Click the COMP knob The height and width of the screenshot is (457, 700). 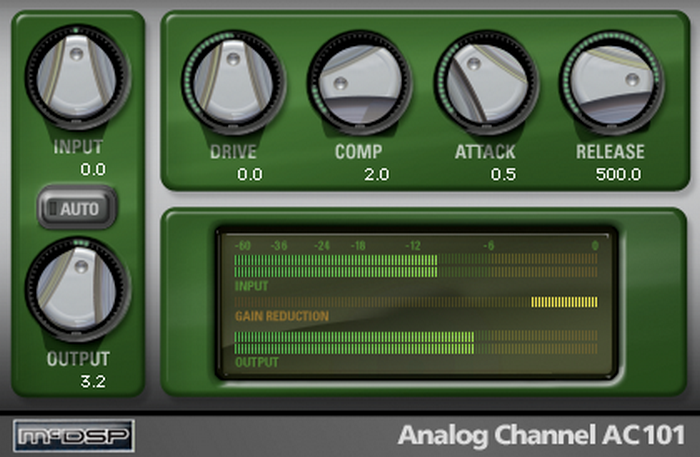[x=359, y=82]
